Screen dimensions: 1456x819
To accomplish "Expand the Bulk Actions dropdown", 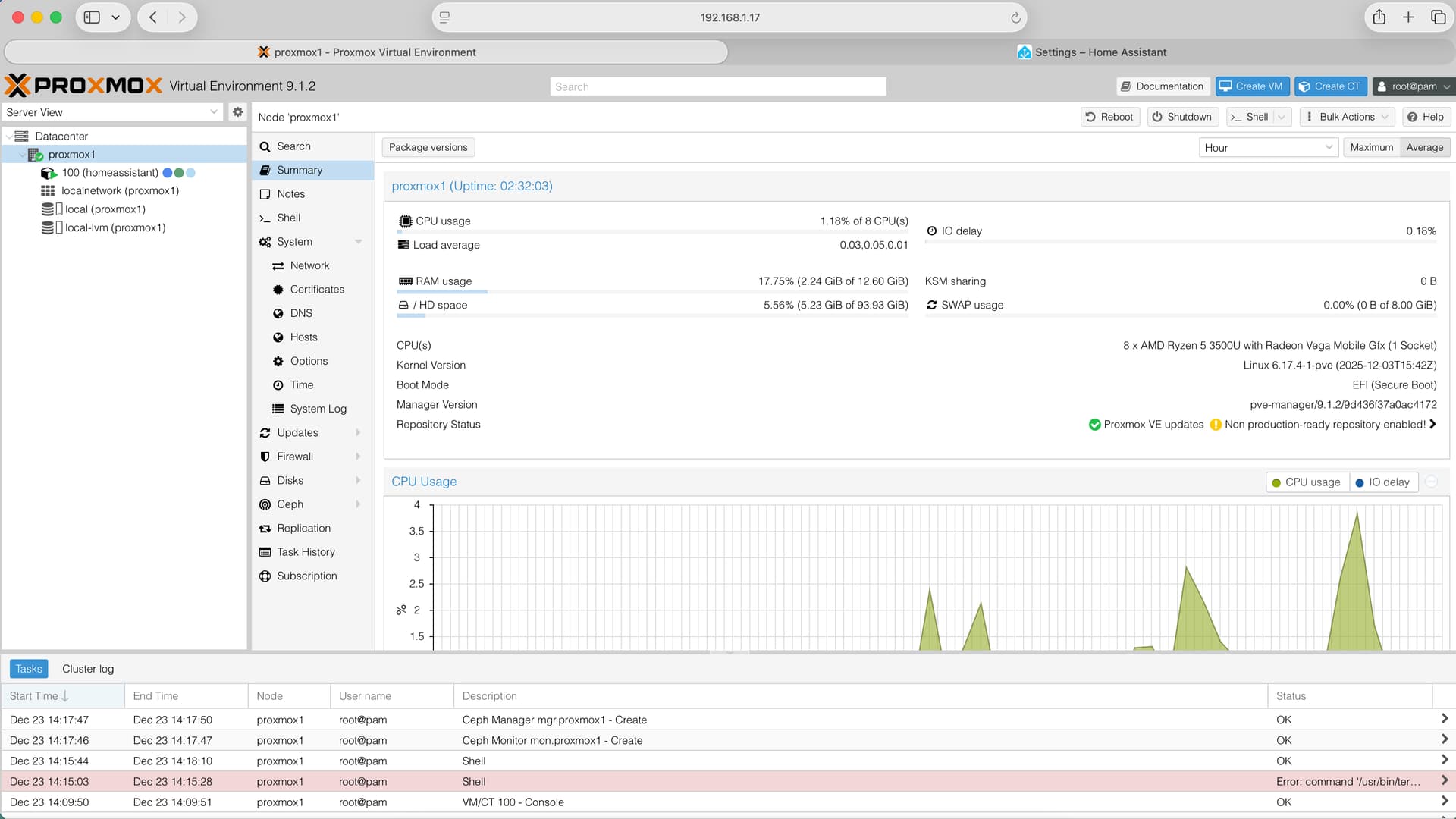I will [x=1347, y=117].
